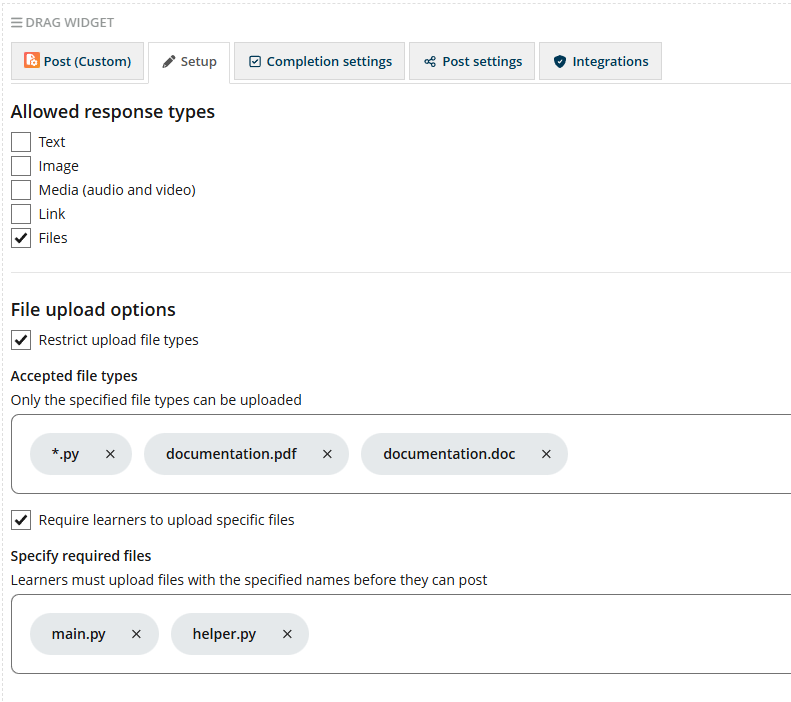Delete the documentation.doc file type chip

pos(546,454)
